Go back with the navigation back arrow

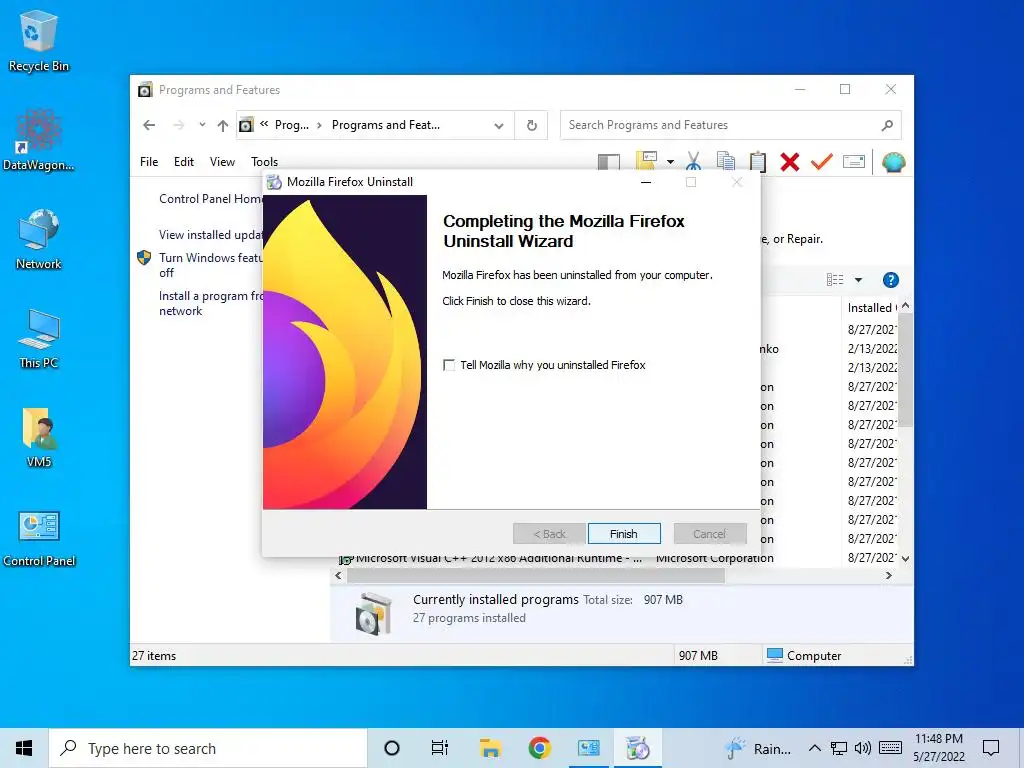click(x=150, y=125)
